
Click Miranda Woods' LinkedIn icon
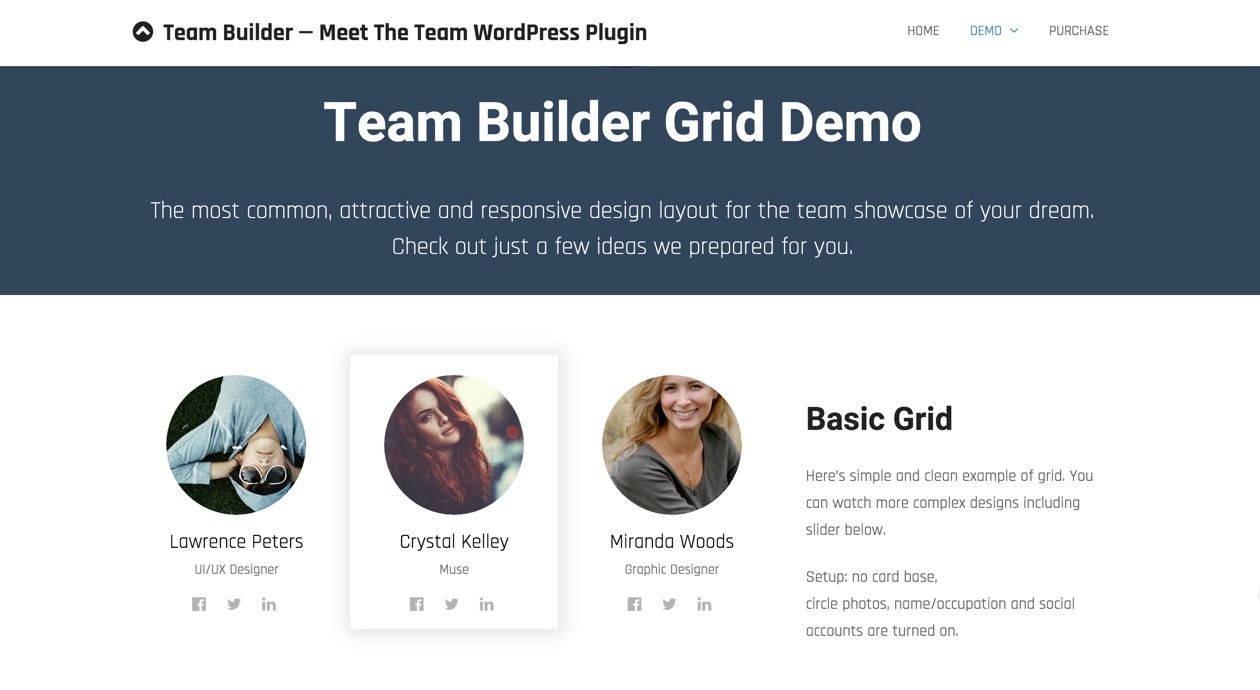click(704, 603)
